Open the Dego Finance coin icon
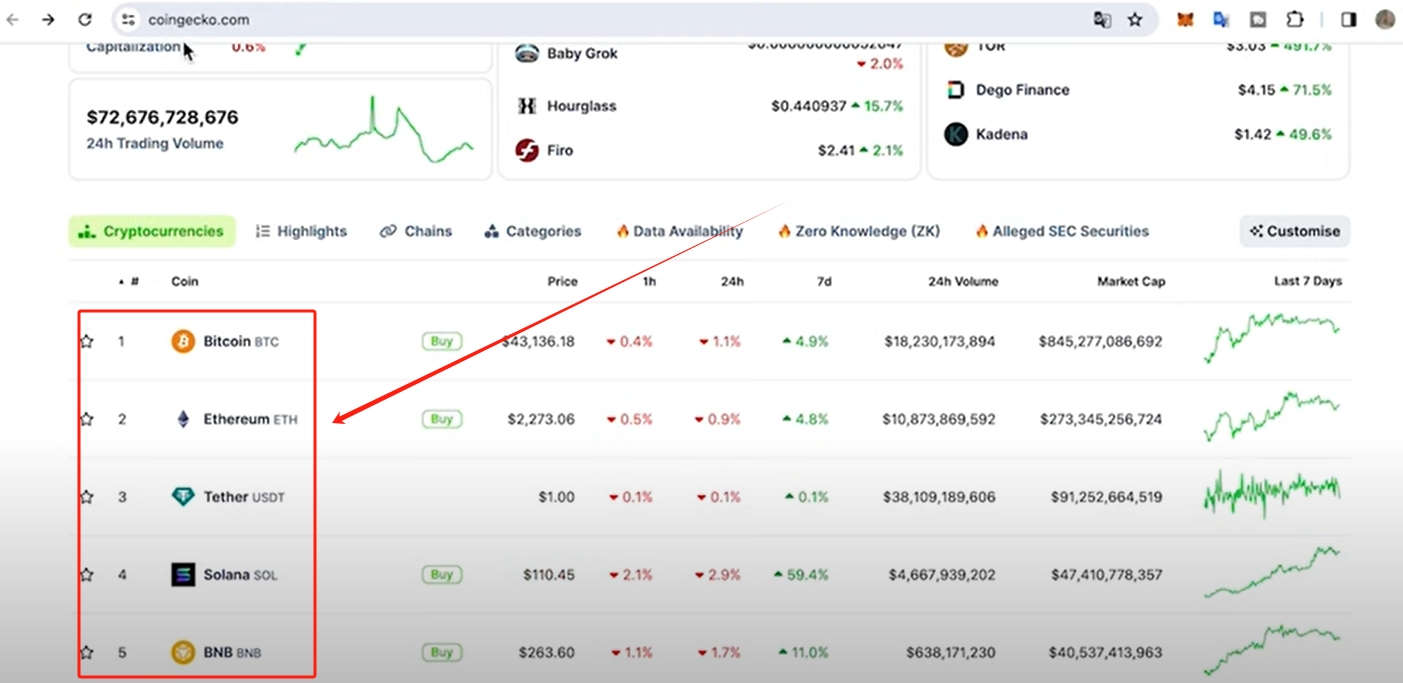This screenshot has height=683, width=1403. [956, 90]
